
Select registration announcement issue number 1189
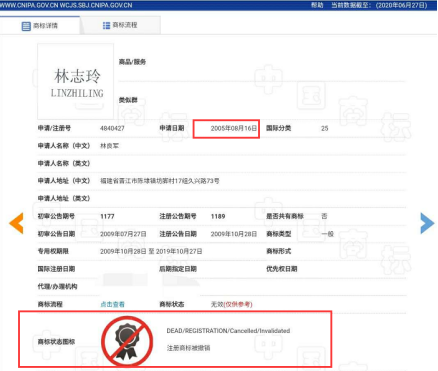pyautogui.click(x=218, y=216)
